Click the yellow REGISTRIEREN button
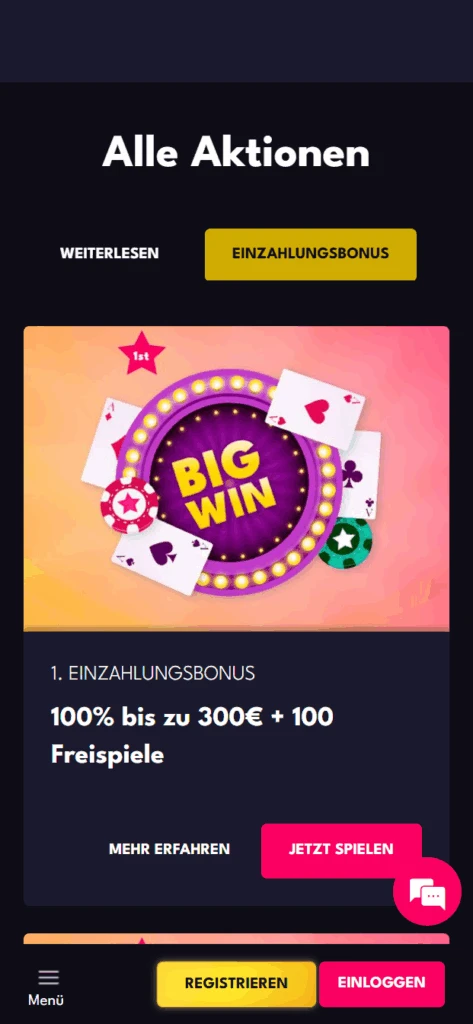Screen dimensions: 473x1024 (x=236, y=984)
